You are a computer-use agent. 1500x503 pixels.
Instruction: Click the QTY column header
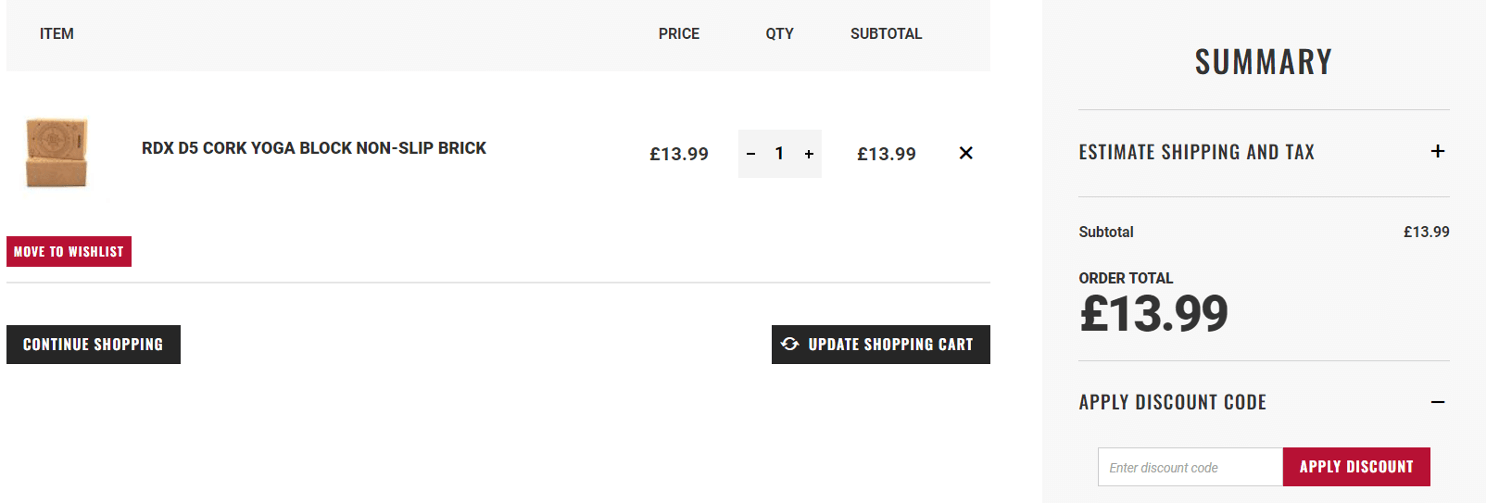click(779, 34)
